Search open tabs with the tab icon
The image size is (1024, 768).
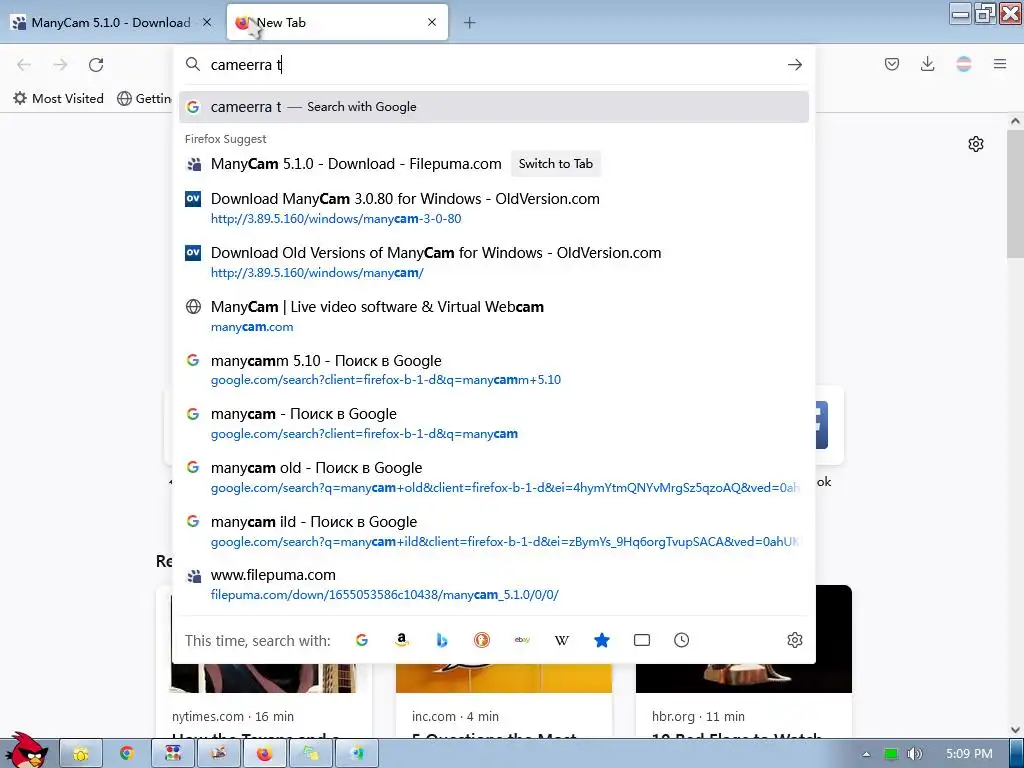click(642, 640)
